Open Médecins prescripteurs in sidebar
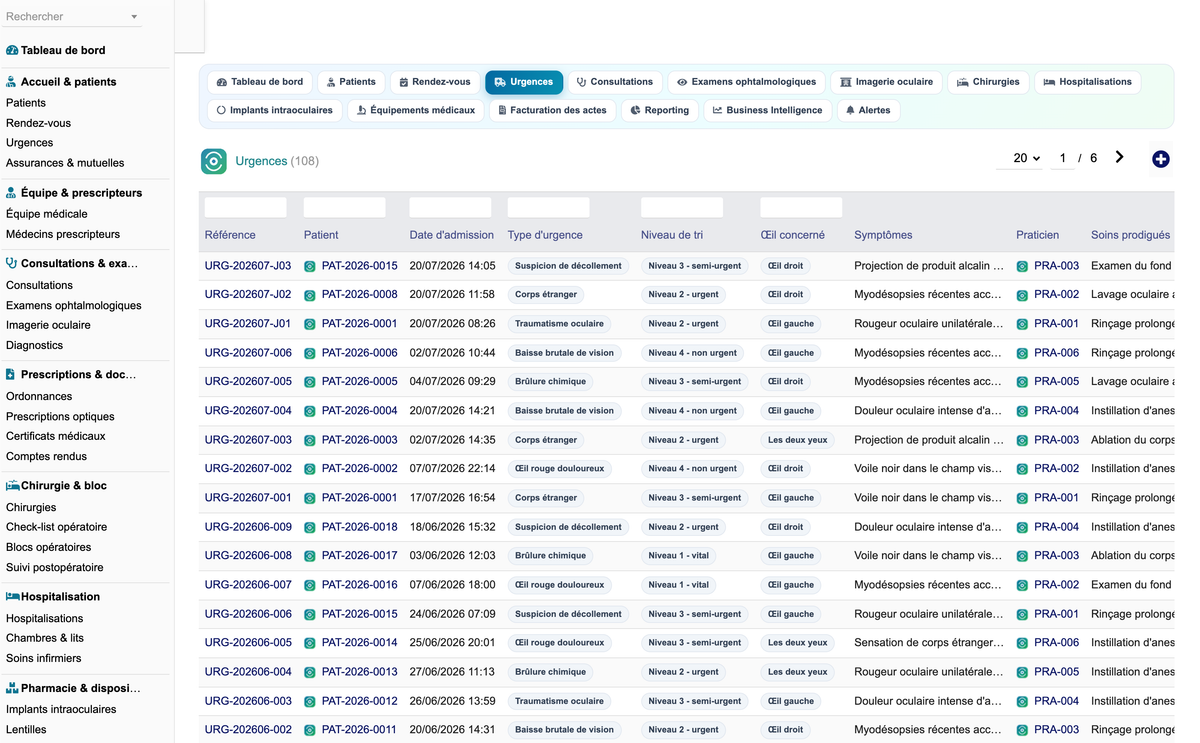The image size is (1200, 743). [63, 234]
